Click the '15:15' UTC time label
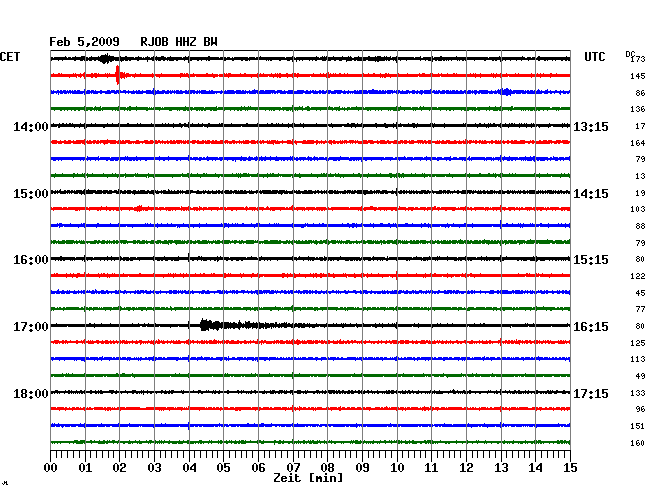Image resolution: width=650 pixels, height=494 pixels. (x=591, y=260)
